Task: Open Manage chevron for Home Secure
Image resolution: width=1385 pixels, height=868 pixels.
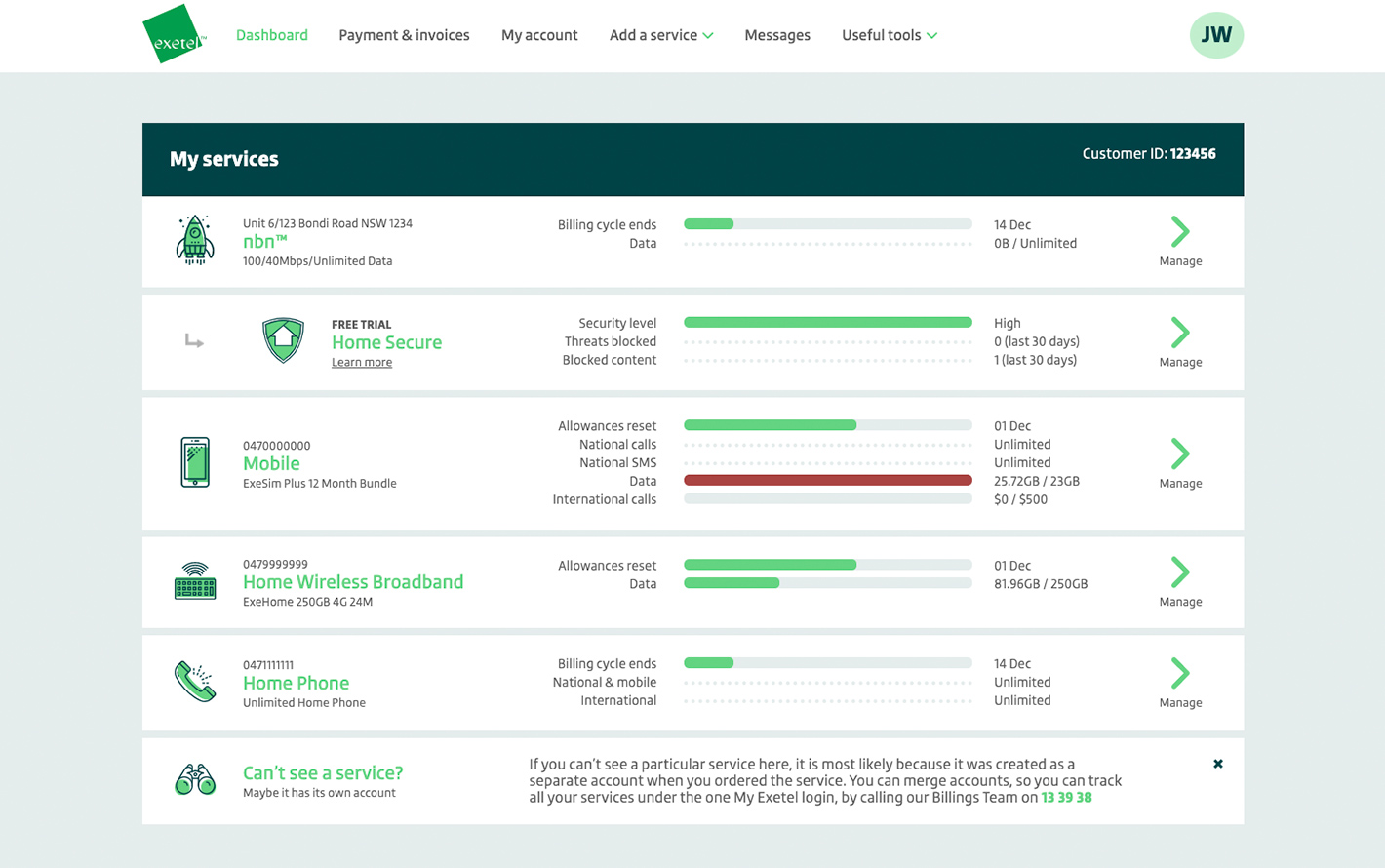Action: pyautogui.click(x=1180, y=333)
